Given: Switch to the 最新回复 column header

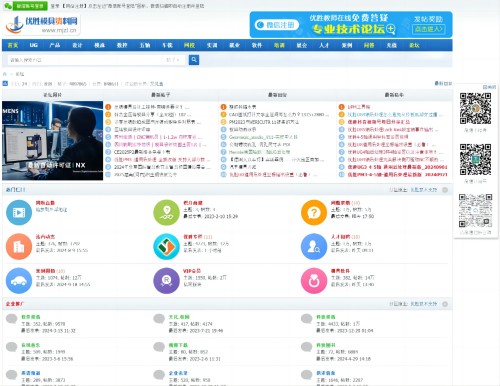Looking at the screenshot, I should [x=277, y=95].
